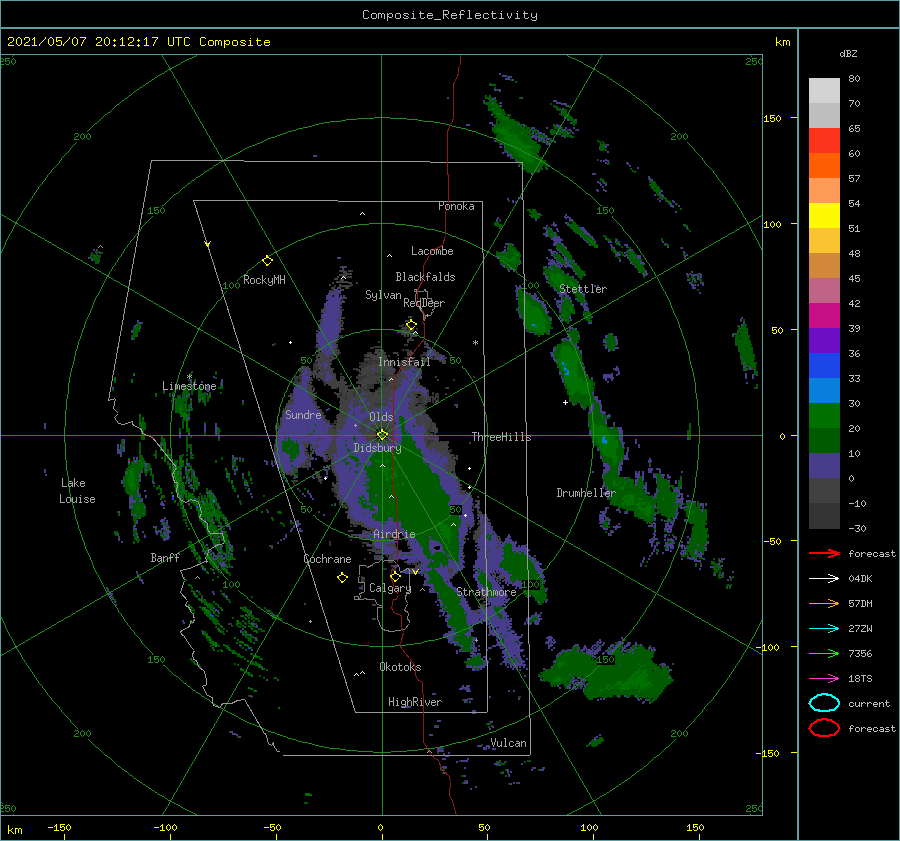Click the ThreeHills town label
The image size is (900, 841).
coord(501,437)
